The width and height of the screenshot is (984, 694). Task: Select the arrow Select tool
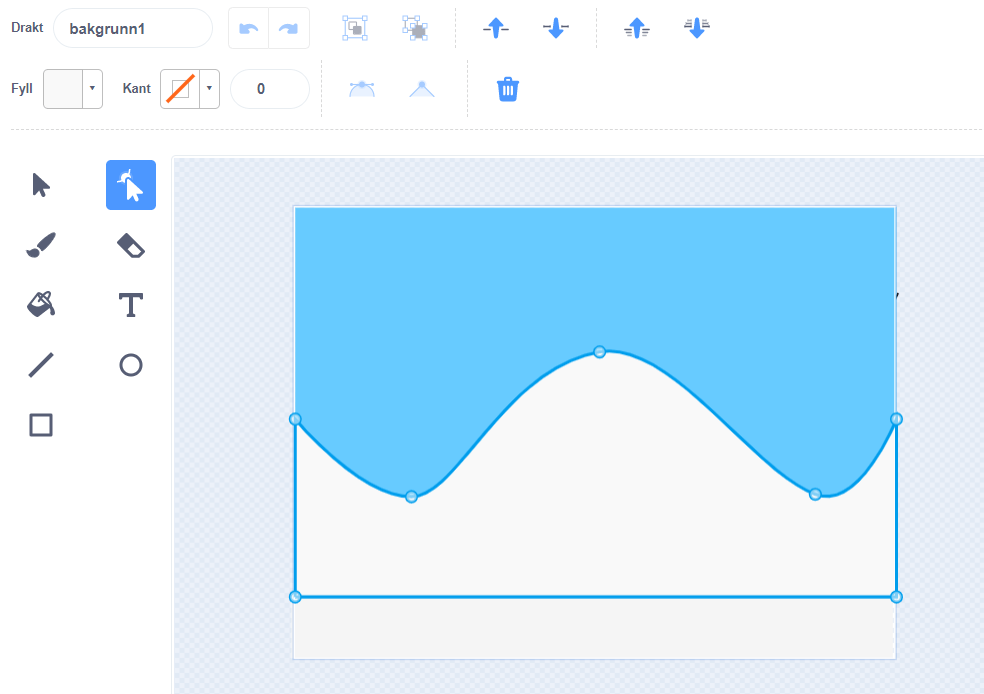41,185
